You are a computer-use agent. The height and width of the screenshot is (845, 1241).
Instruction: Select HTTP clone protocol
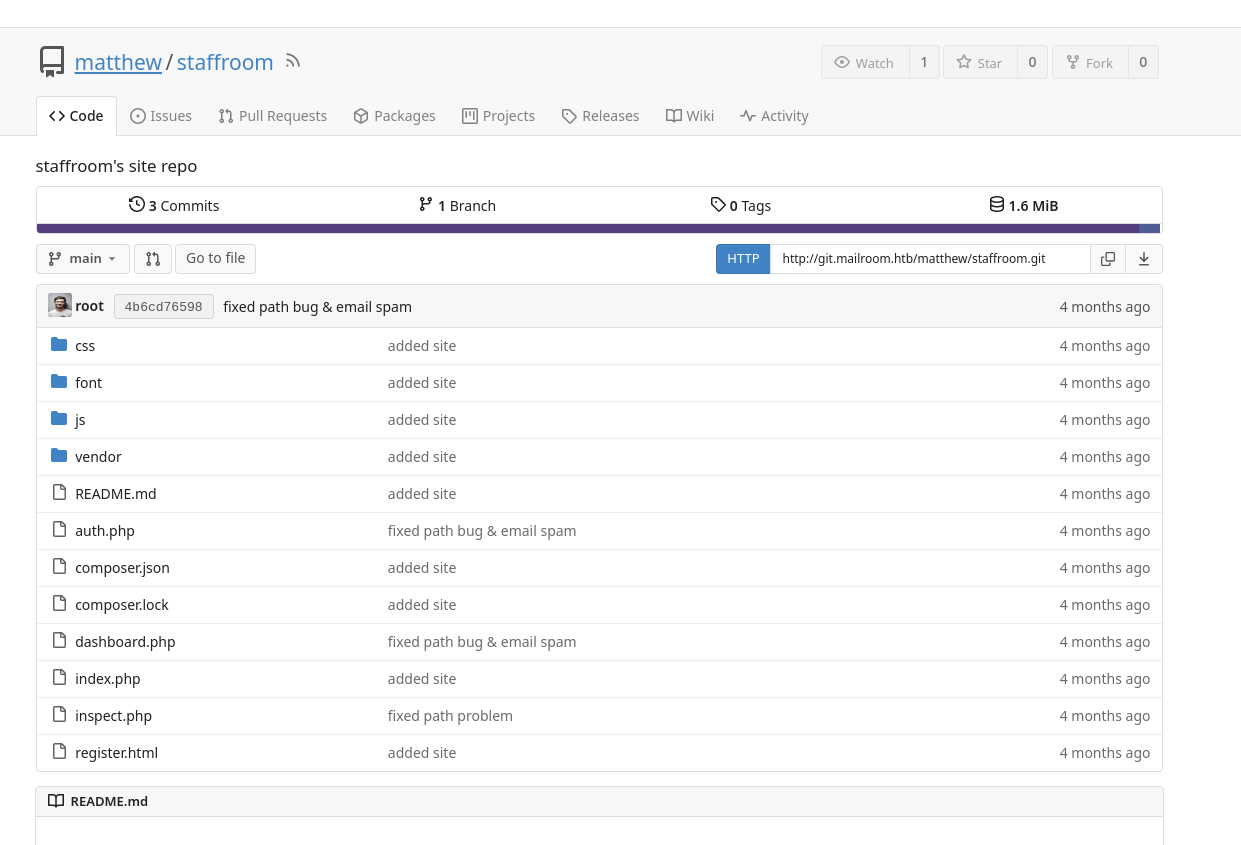(x=742, y=259)
